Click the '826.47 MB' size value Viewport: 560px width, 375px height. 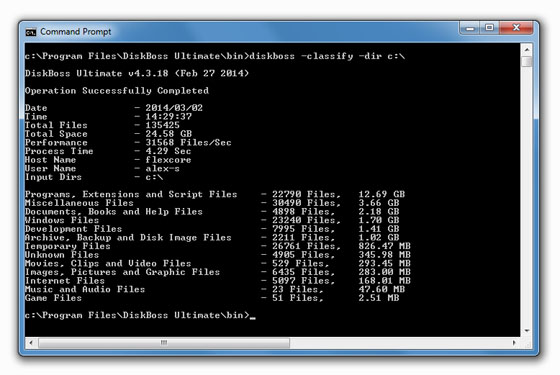pos(385,246)
